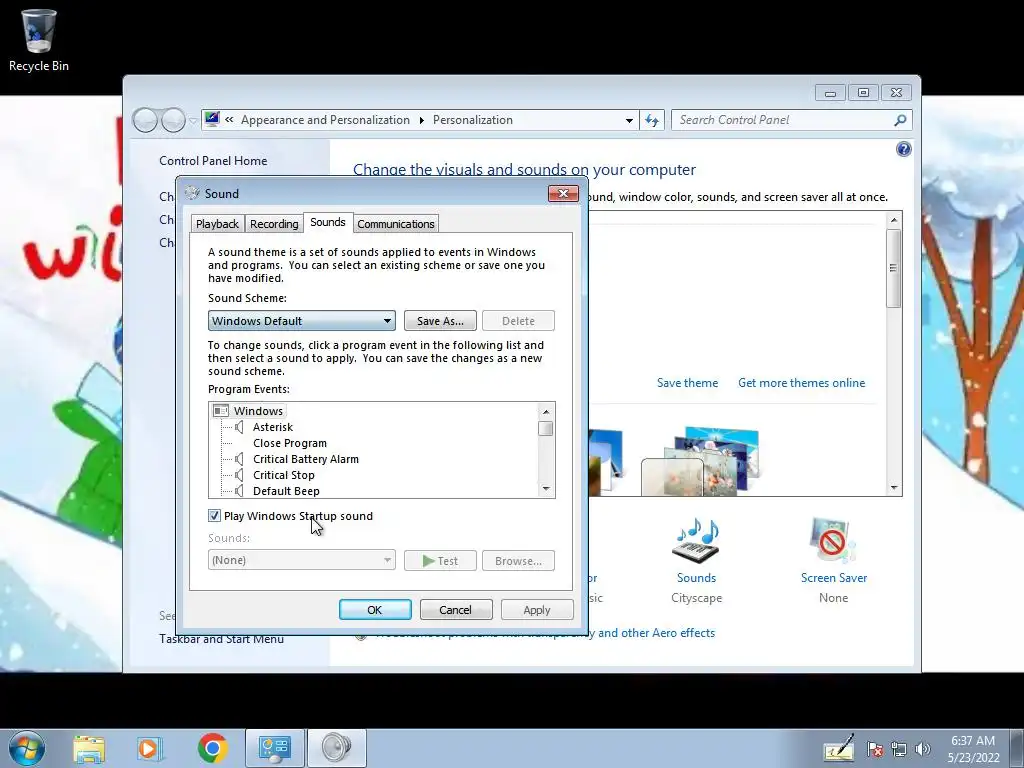Click themes list scrollbar up arrow

[894, 220]
